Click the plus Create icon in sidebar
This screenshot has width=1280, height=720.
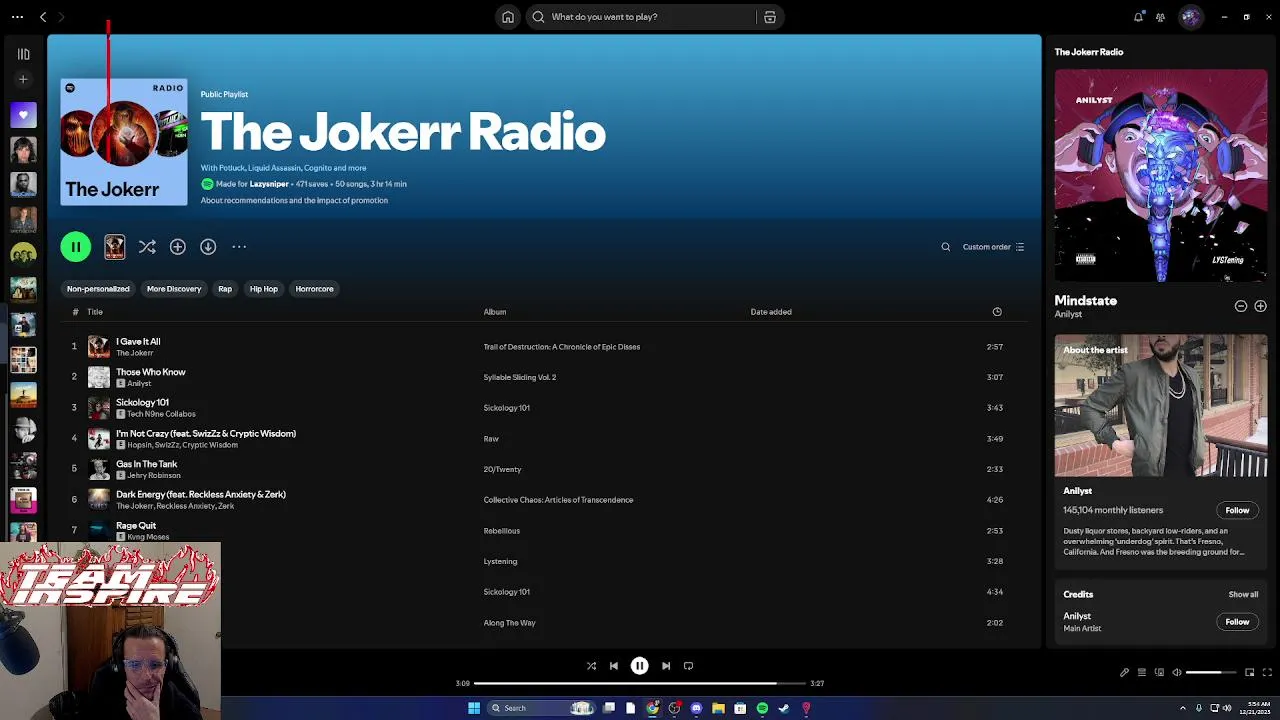point(23,79)
